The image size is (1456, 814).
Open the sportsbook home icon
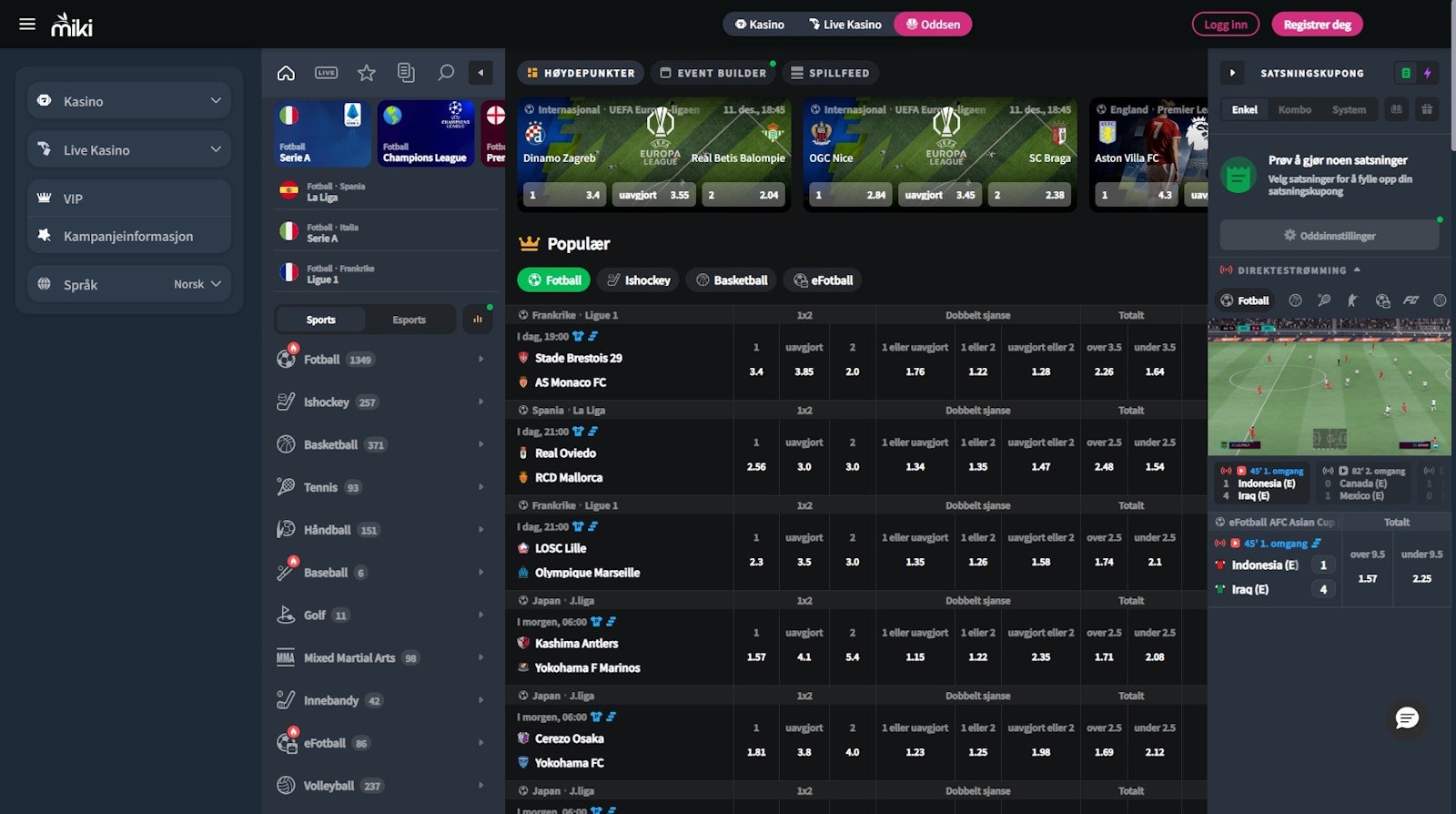(x=286, y=73)
